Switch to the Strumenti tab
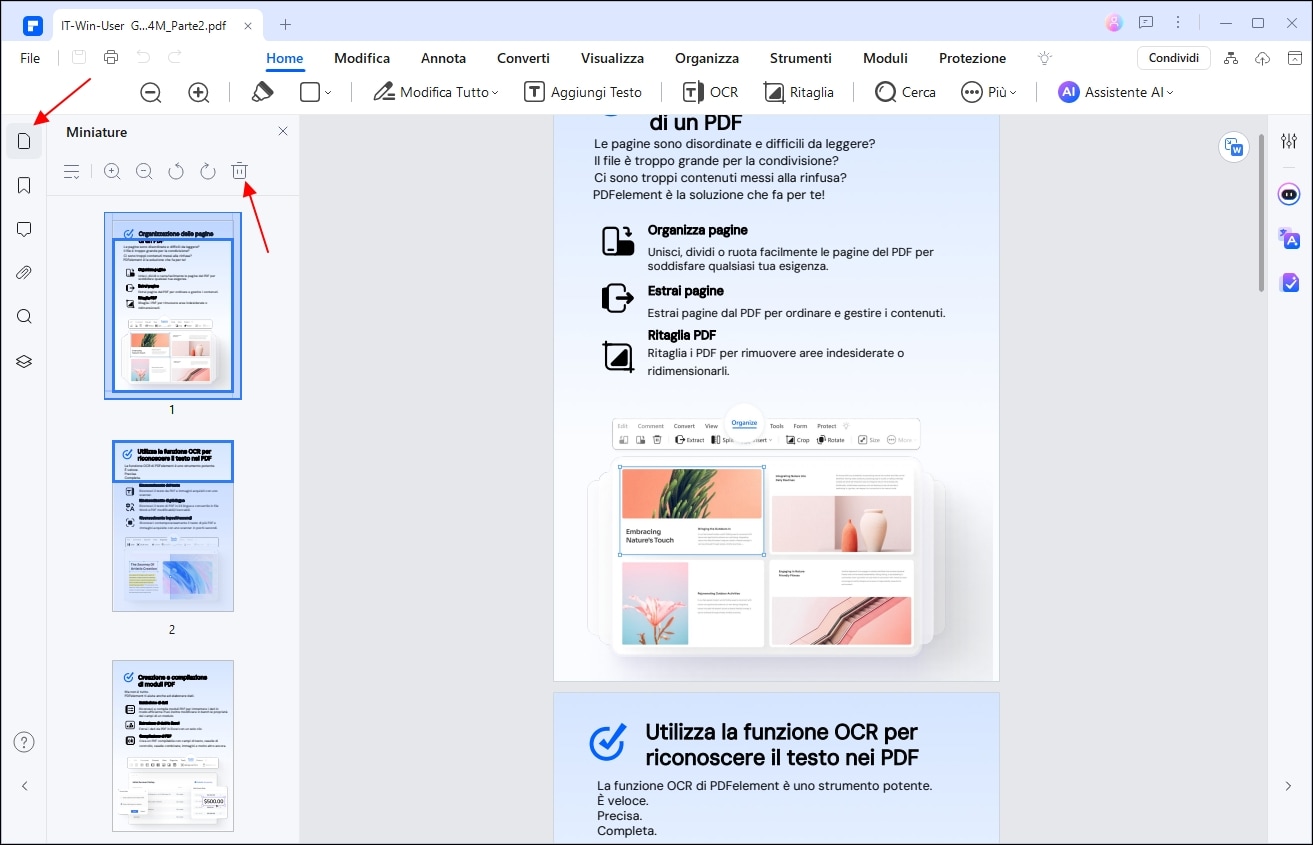The height and width of the screenshot is (845, 1313). point(800,58)
